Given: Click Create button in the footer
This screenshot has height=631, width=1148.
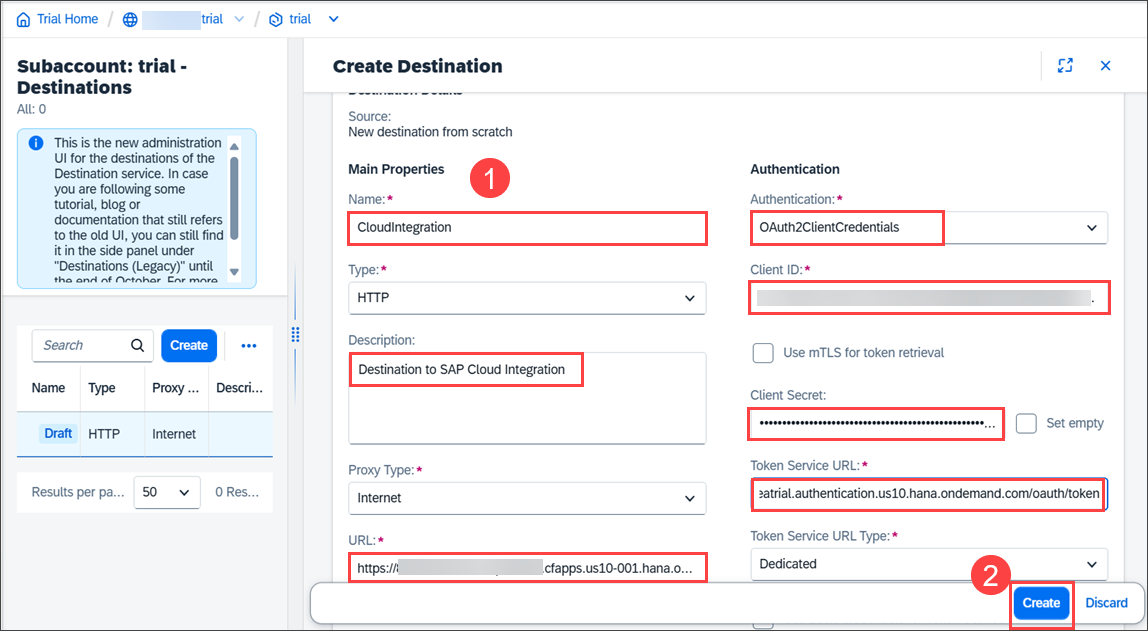Looking at the screenshot, I should point(1041,603).
